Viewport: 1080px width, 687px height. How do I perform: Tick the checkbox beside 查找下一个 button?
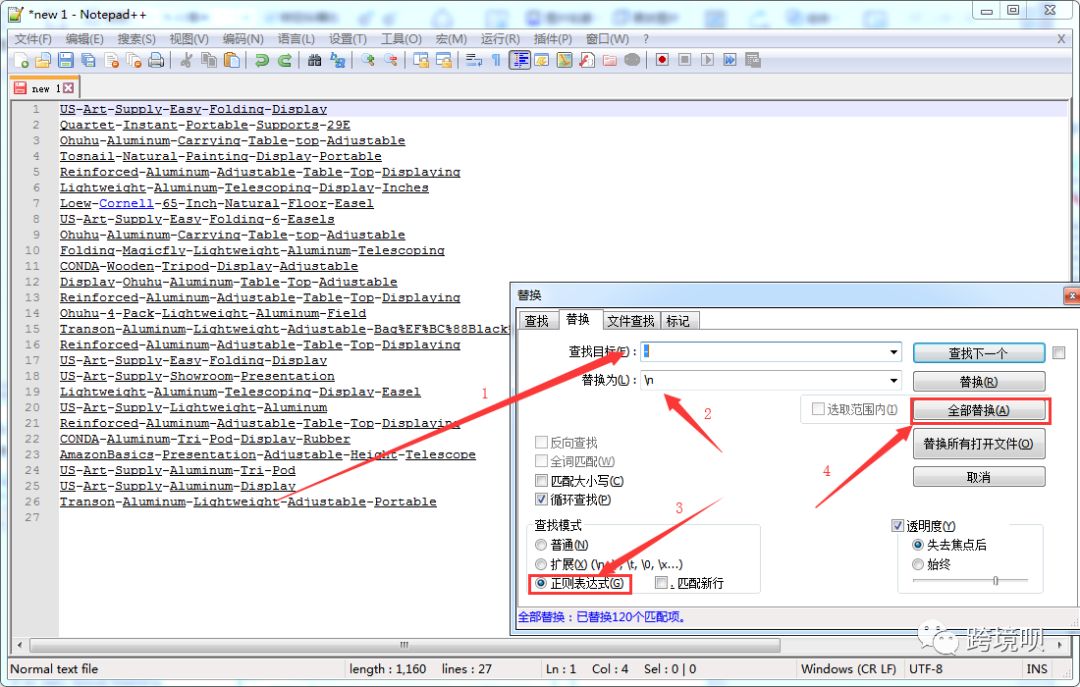point(1059,353)
